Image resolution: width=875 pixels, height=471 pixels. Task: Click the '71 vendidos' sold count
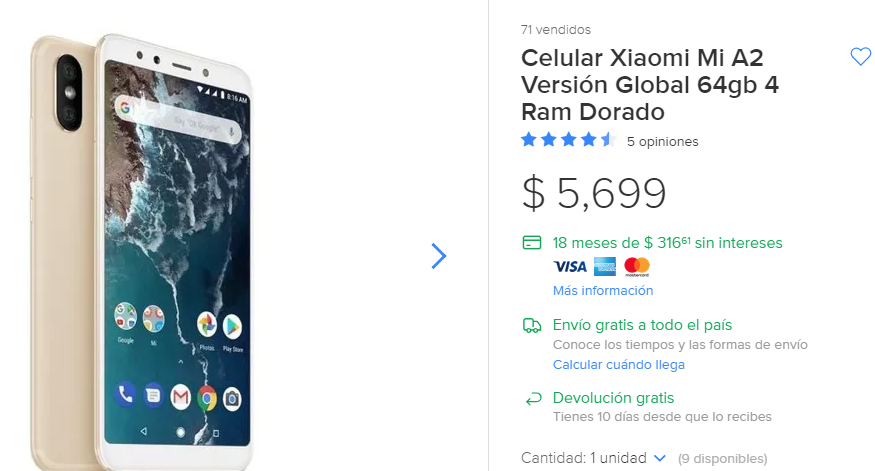(x=556, y=30)
